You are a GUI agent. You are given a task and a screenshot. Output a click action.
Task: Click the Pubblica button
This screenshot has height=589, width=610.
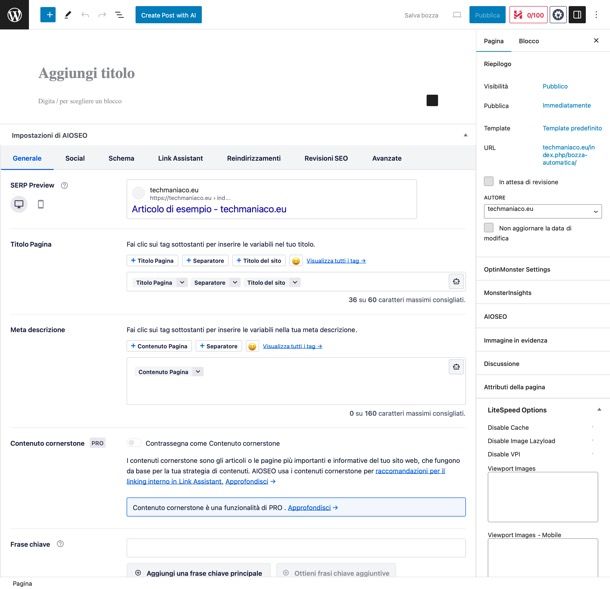(x=487, y=15)
